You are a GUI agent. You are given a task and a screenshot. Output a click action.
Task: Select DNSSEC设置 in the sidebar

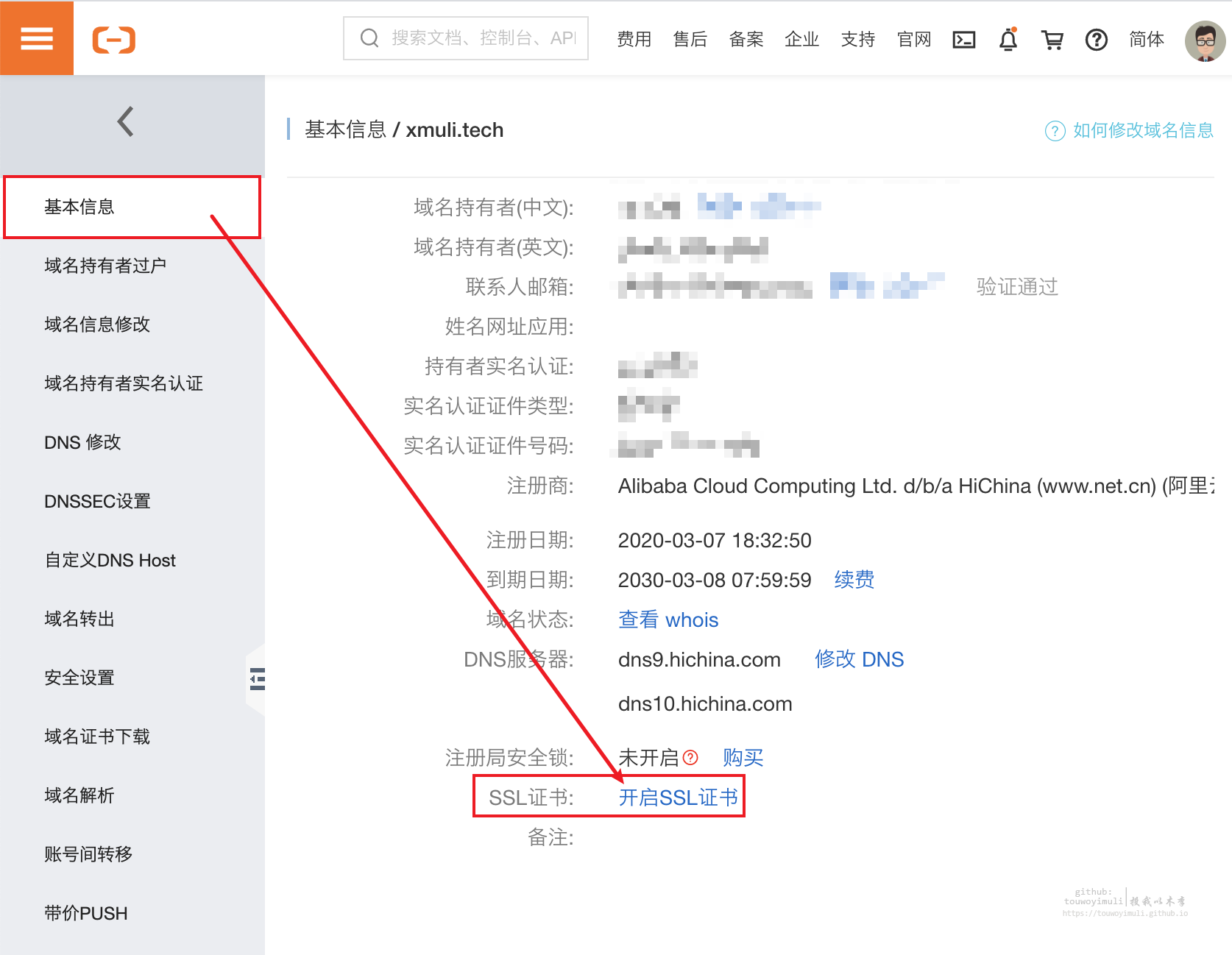[x=132, y=501]
